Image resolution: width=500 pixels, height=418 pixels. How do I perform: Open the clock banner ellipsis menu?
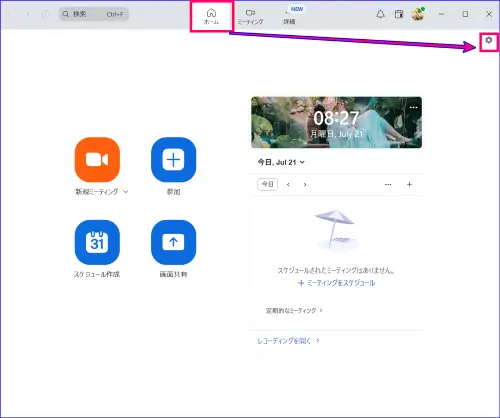[414, 107]
